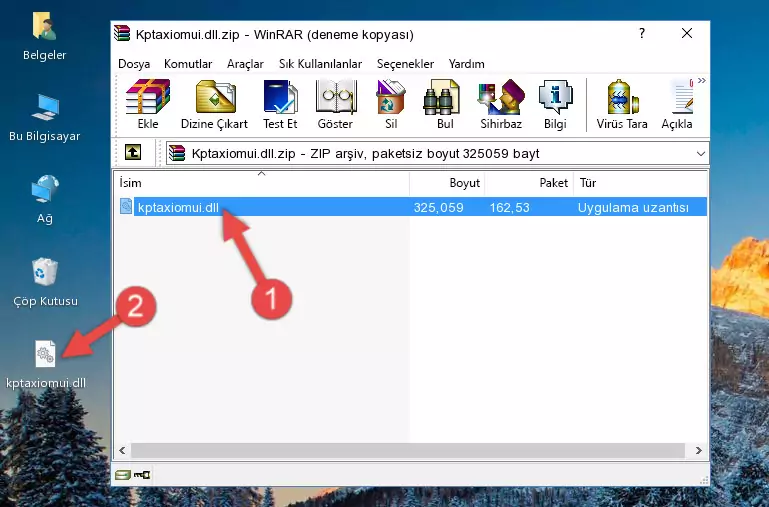Click the Ekle toolbar icon

(148, 104)
